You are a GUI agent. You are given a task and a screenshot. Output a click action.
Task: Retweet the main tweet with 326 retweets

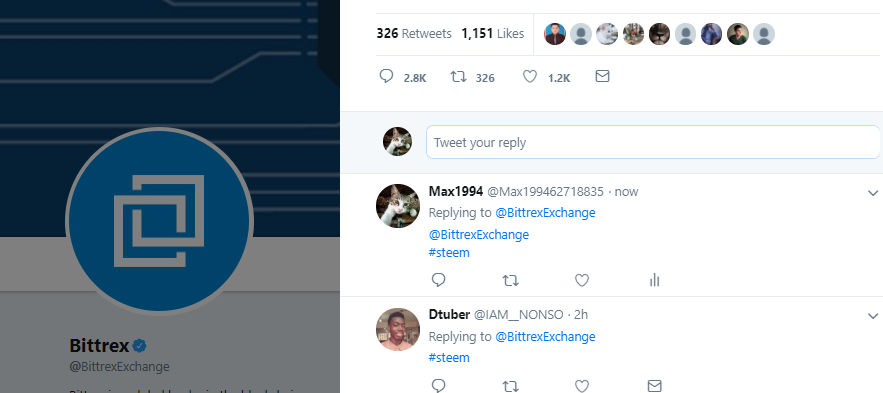click(458, 76)
